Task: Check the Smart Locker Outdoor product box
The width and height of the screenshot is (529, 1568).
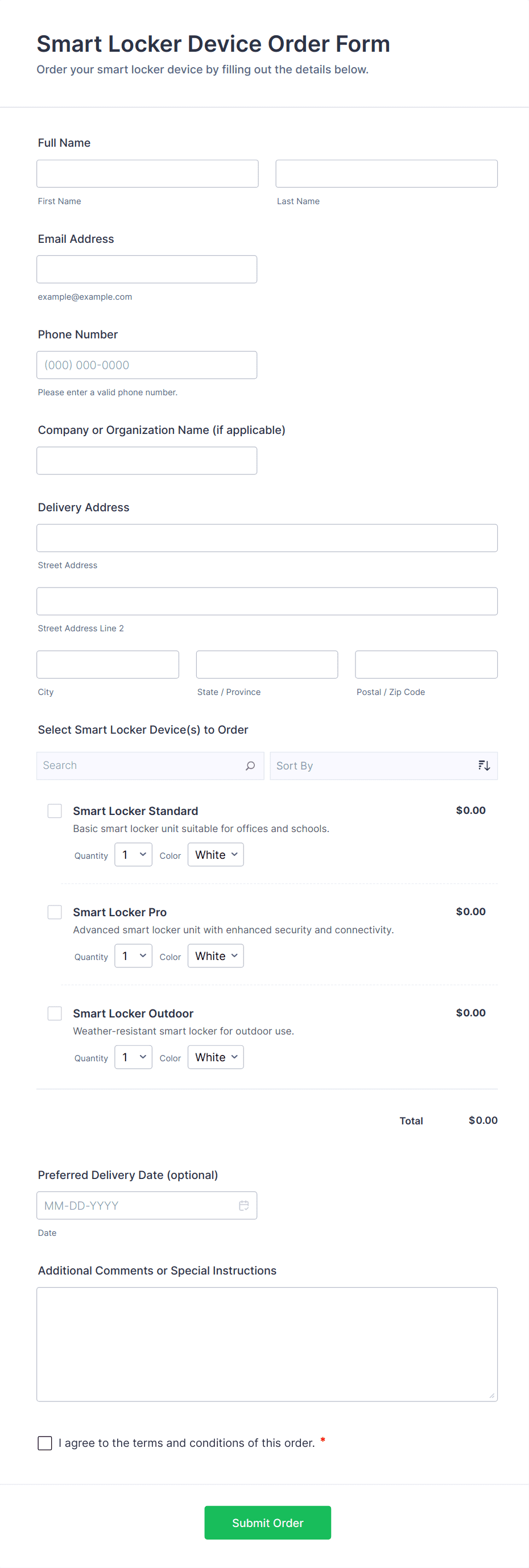Action: tap(55, 1013)
